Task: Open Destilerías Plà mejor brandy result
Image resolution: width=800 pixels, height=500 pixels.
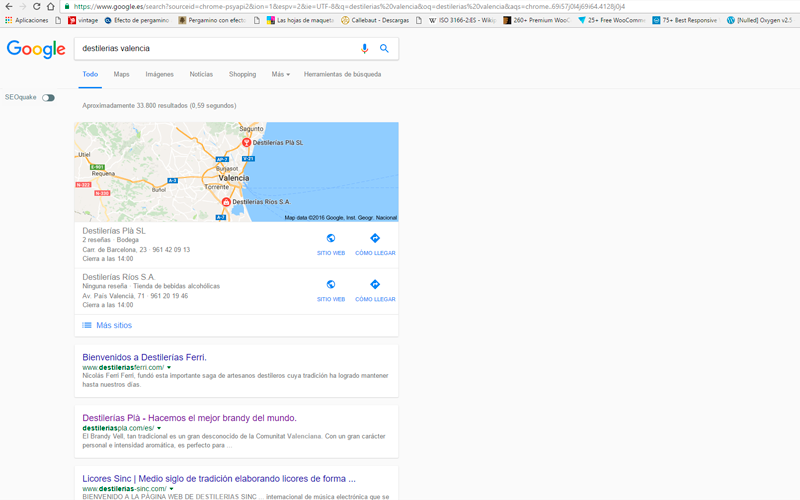Action: pos(189,418)
